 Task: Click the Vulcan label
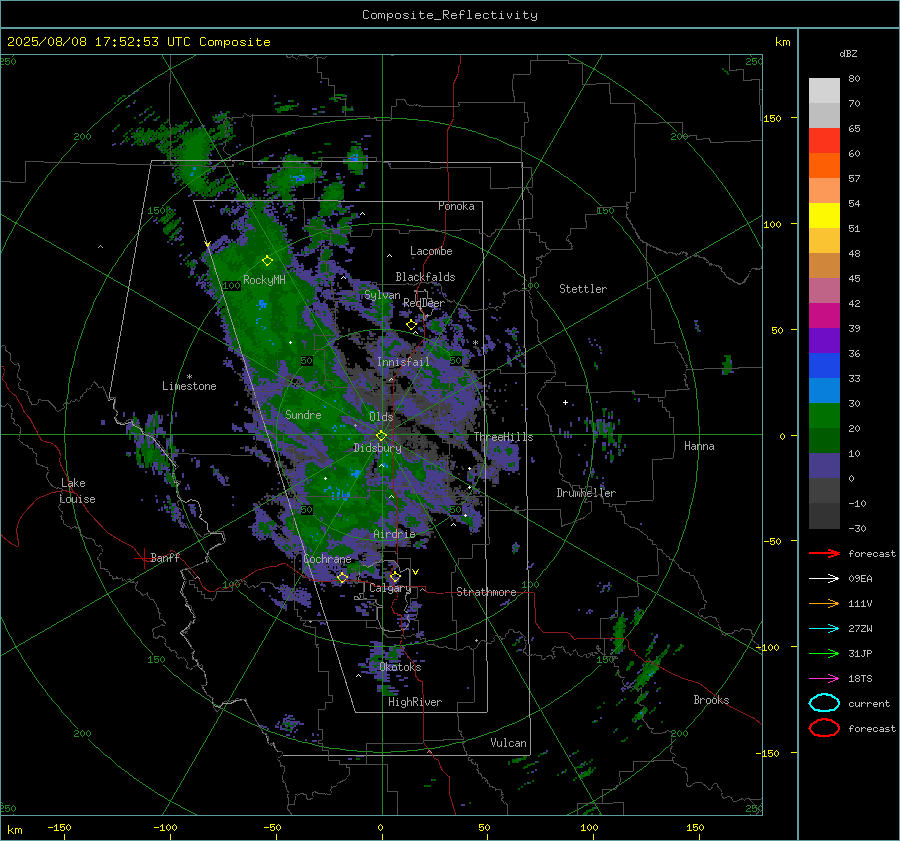pyautogui.click(x=508, y=743)
